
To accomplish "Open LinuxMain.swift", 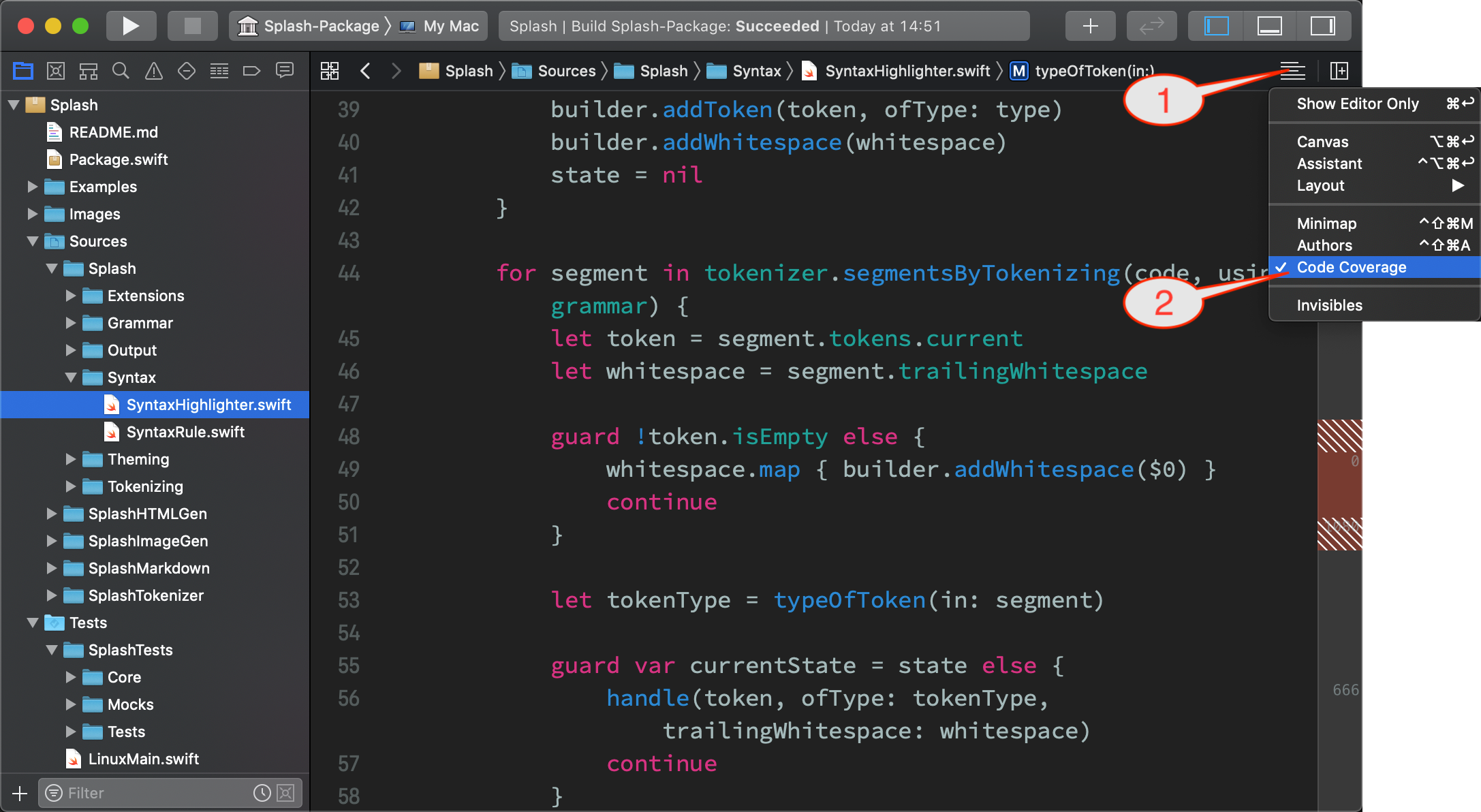I will [x=155, y=759].
